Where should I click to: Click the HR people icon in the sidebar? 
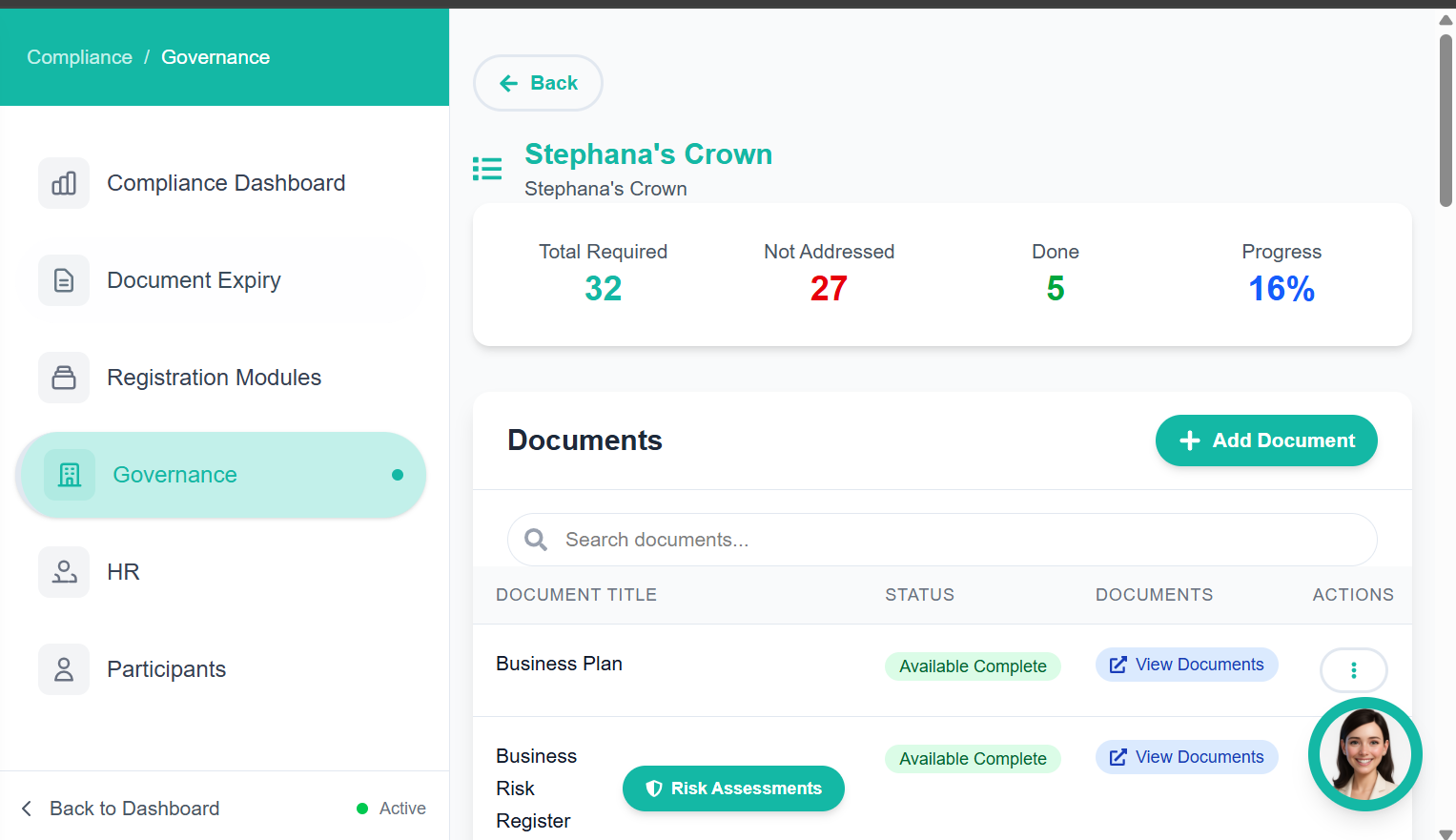click(63, 572)
